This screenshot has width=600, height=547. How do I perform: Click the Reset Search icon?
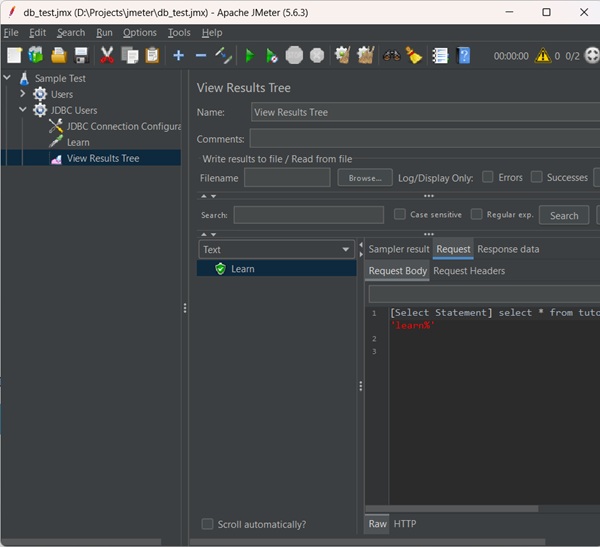[x=414, y=56]
